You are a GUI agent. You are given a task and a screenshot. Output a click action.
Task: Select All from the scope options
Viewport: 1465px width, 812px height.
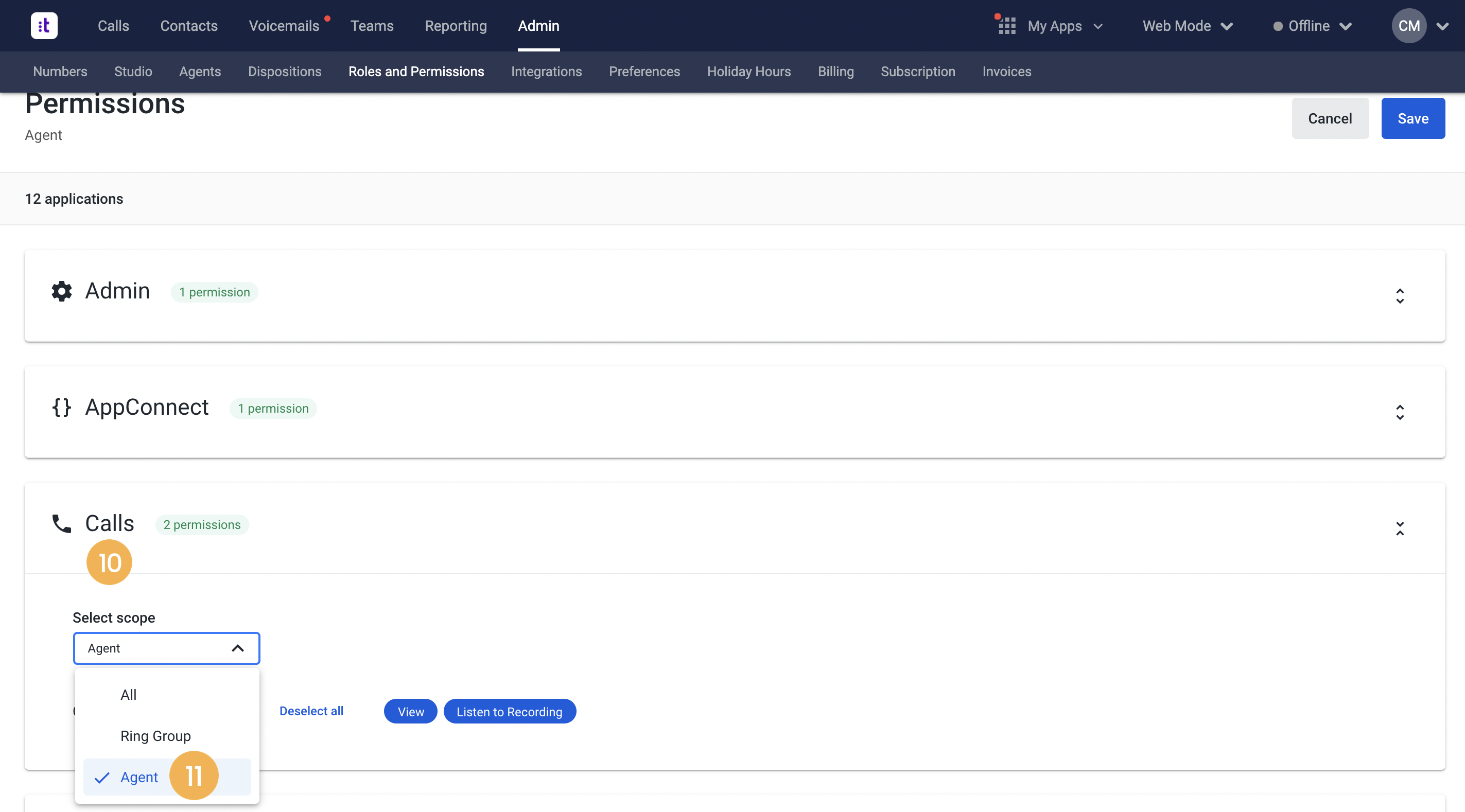tap(129, 694)
